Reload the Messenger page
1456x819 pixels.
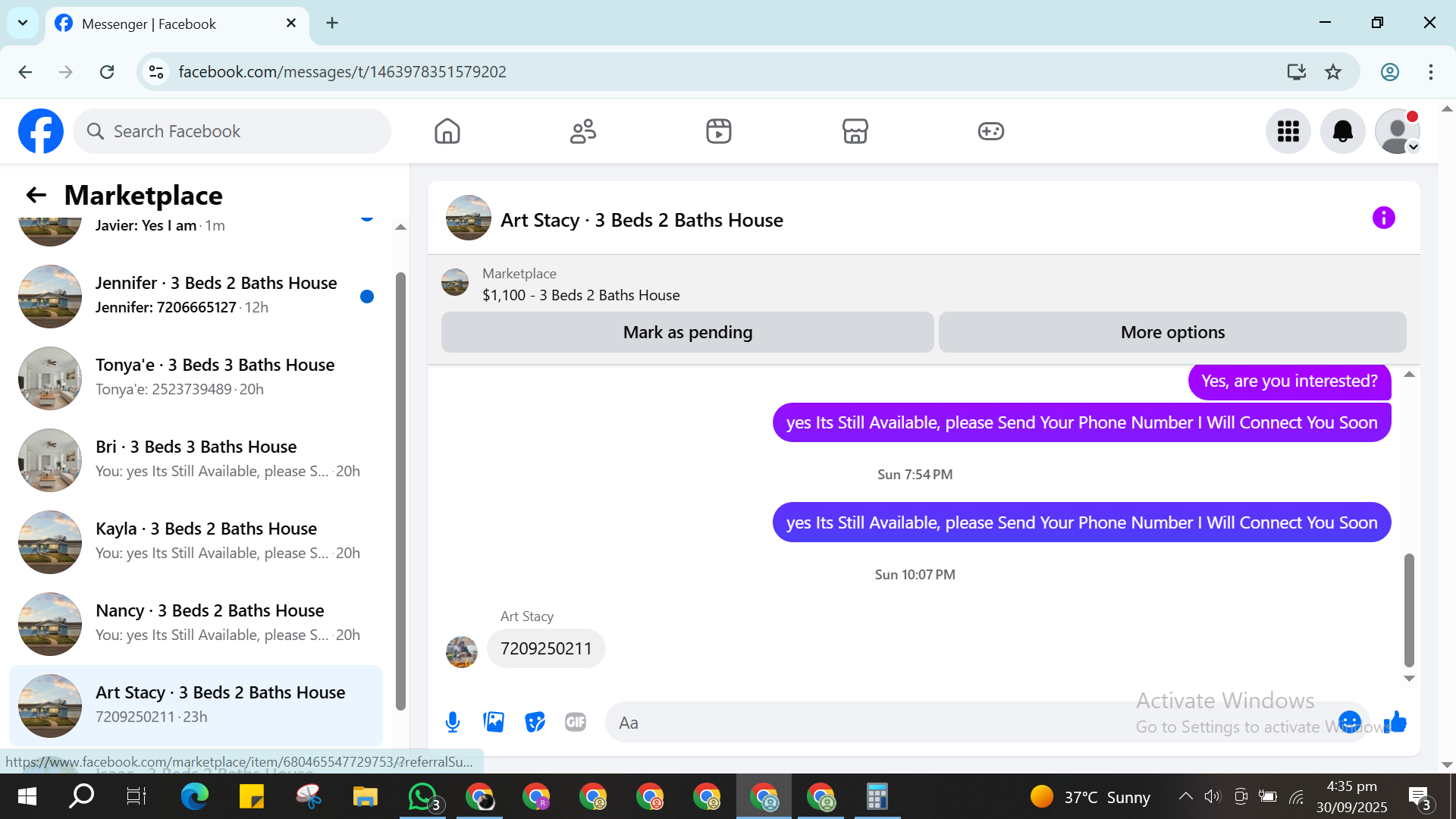(x=107, y=72)
